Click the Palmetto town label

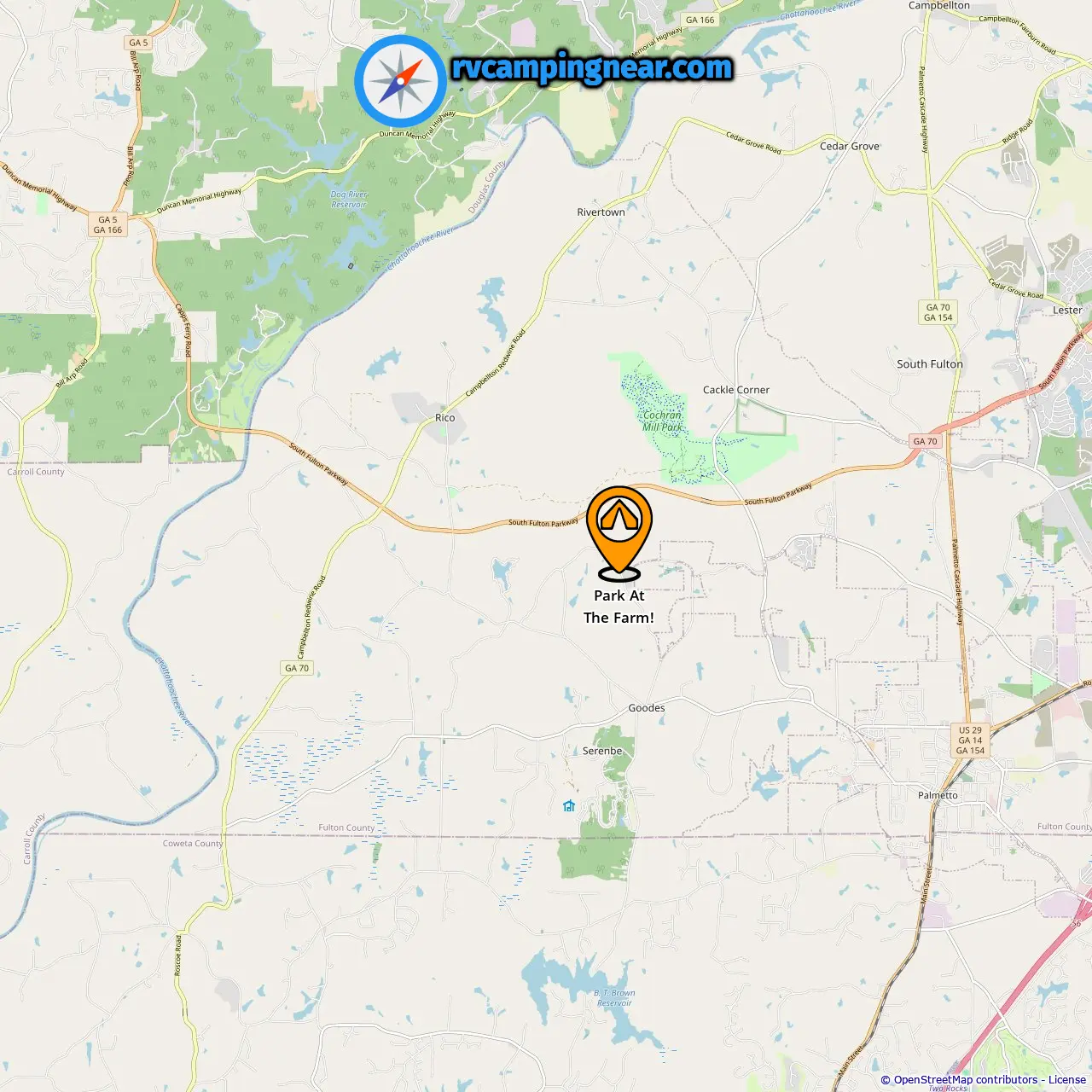click(938, 795)
